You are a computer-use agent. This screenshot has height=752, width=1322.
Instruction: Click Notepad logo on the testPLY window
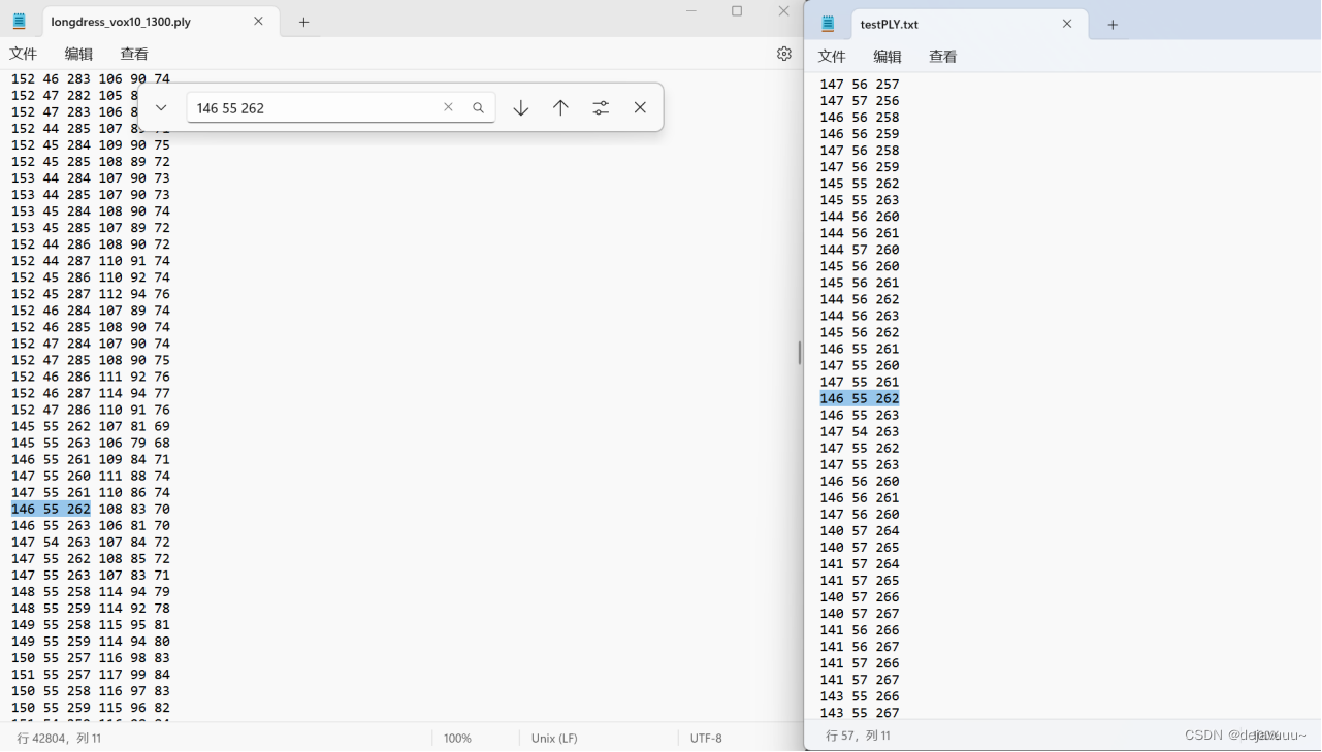(x=827, y=23)
